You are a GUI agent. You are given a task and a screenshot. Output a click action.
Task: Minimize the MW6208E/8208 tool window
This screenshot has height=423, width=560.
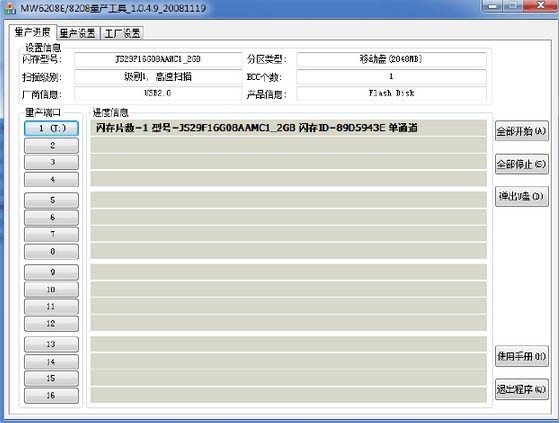coord(493,6)
